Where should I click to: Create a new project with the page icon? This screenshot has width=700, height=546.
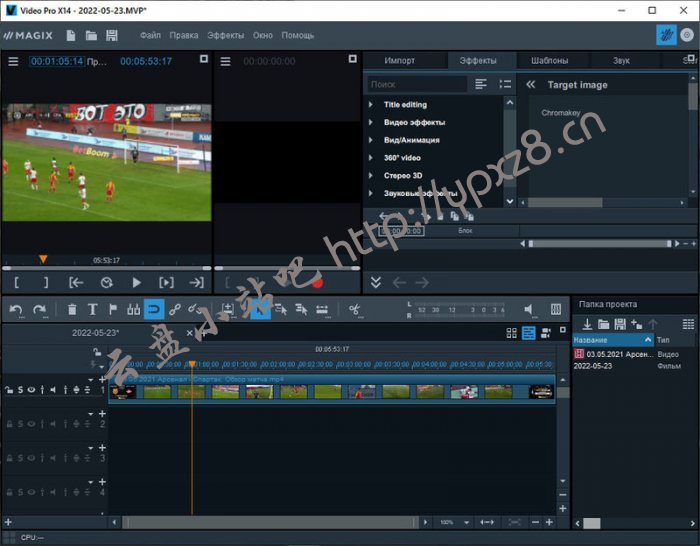coord(71,35)
